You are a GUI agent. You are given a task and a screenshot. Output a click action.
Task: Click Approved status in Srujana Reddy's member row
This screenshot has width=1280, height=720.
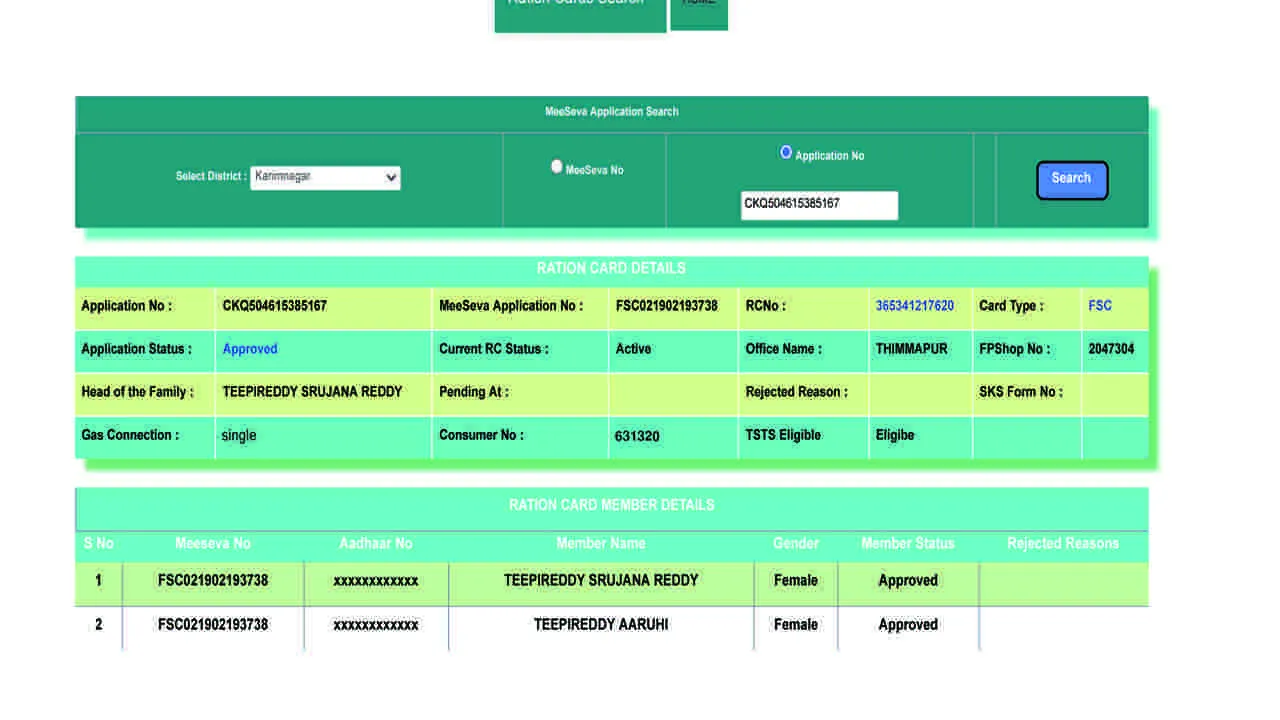[908, 580]
